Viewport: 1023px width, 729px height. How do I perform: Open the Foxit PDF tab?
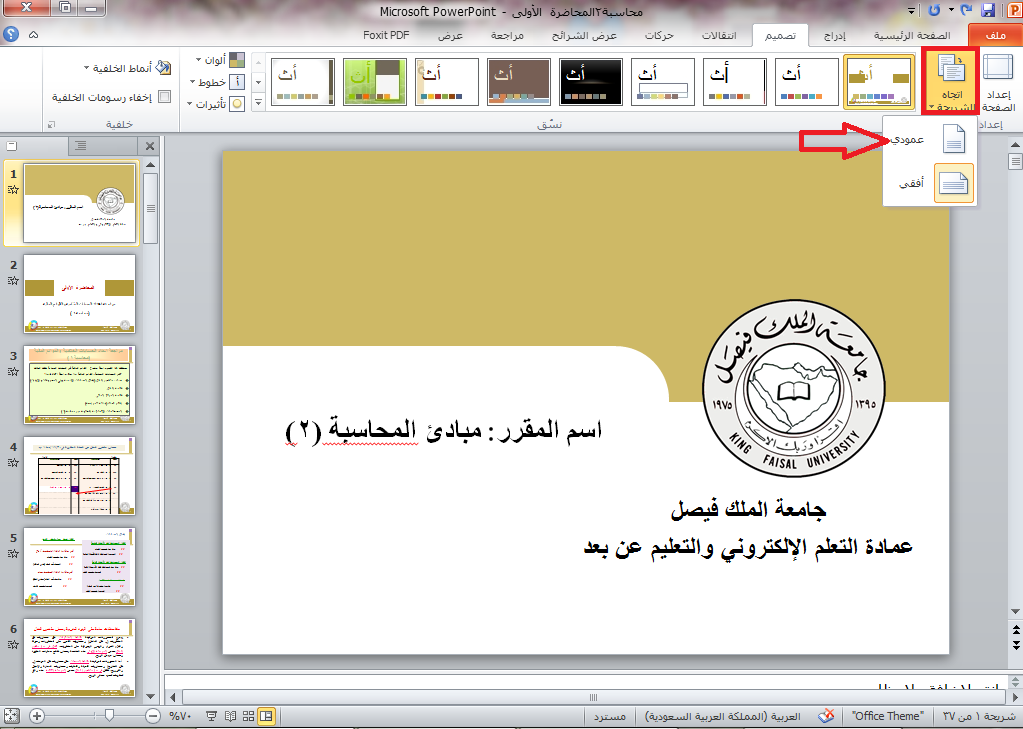click(386, 35)
